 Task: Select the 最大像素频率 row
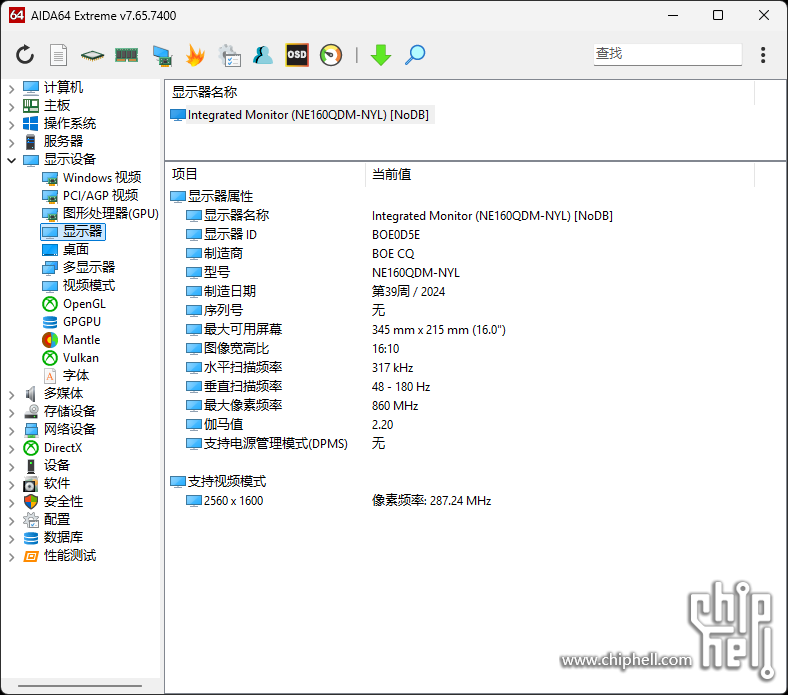[243, 405]
